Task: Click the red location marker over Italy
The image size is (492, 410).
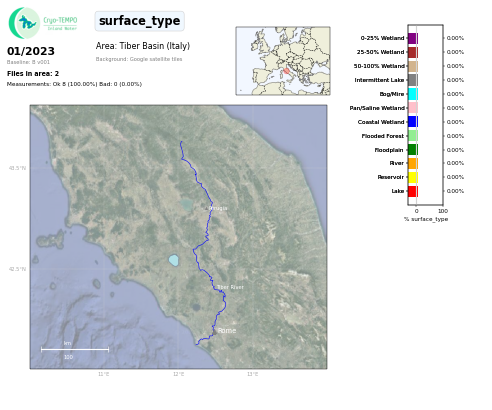Action: tap(286, 71)
